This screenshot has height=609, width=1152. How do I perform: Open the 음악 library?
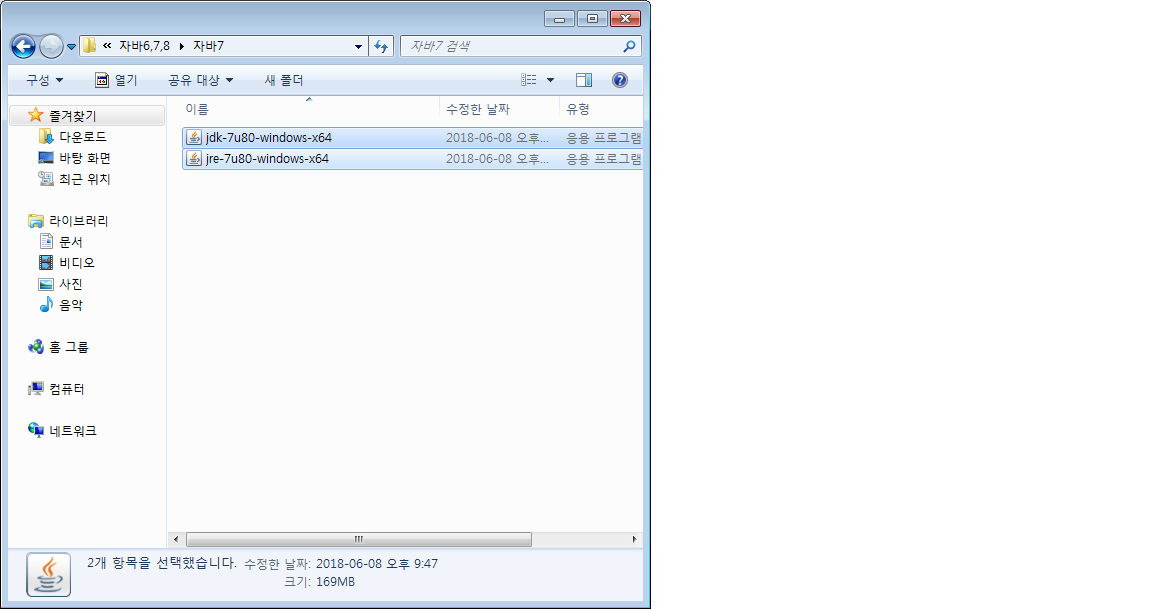[x=71, y=305]
